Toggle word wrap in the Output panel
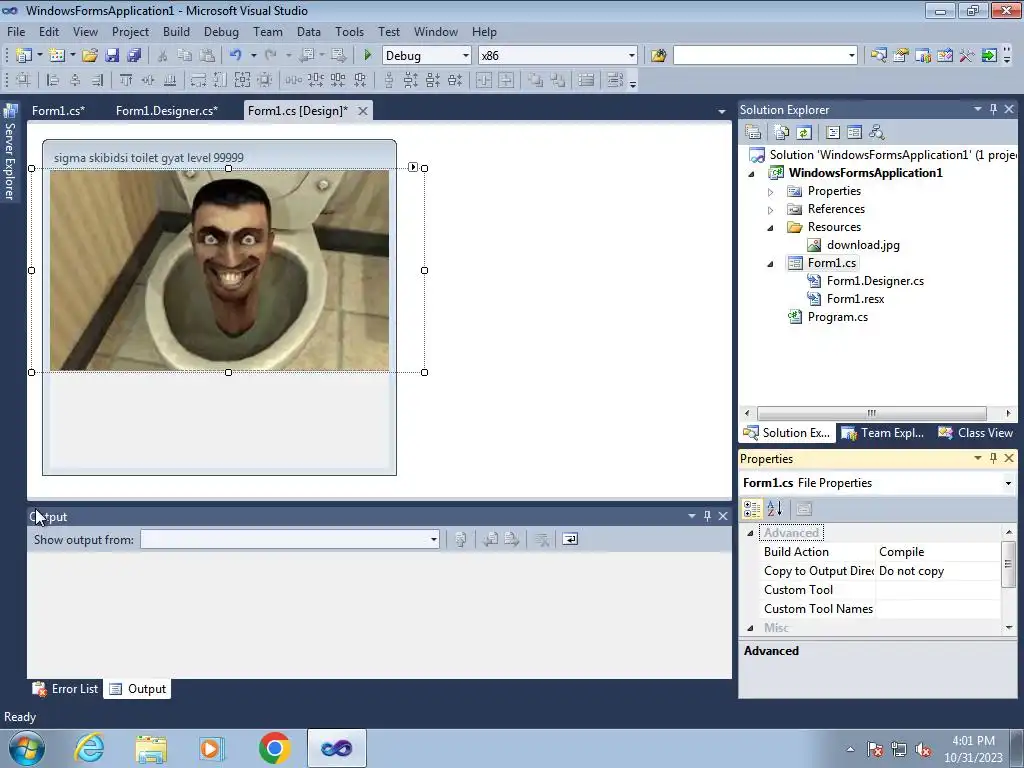 (570, 539)
